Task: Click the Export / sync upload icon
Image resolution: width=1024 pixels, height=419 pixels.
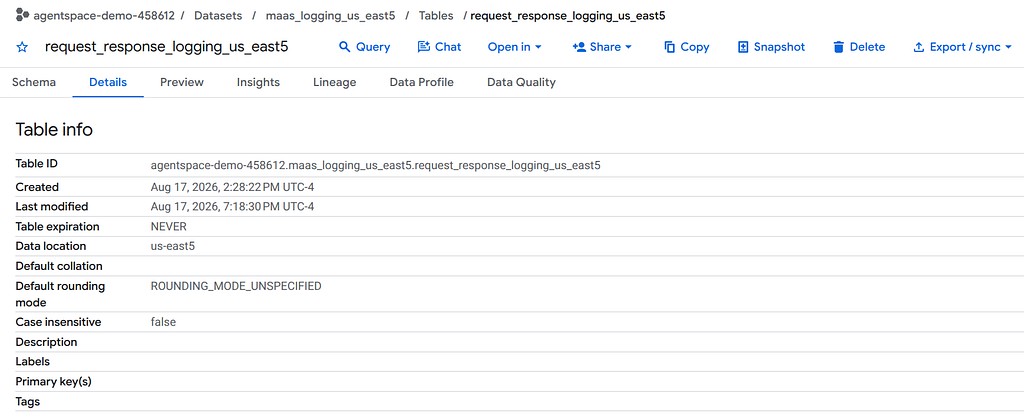Action: tap(919, 47)
